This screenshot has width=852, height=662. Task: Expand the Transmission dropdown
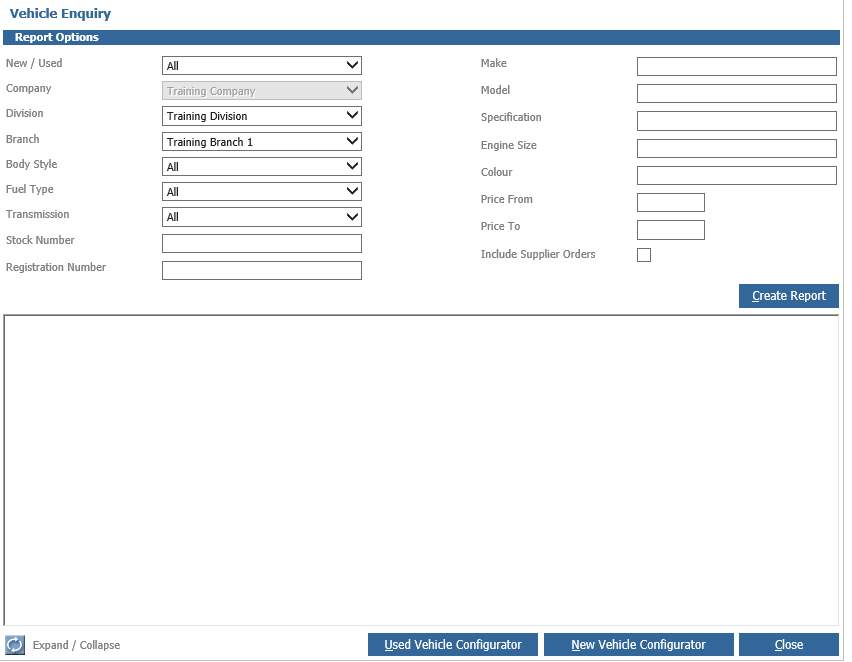tap(262, 217)
